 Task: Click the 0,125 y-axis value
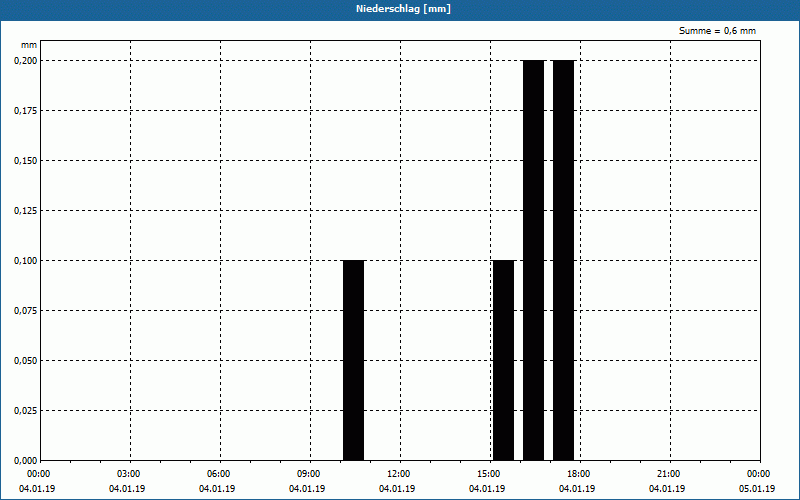pos(26,211)
